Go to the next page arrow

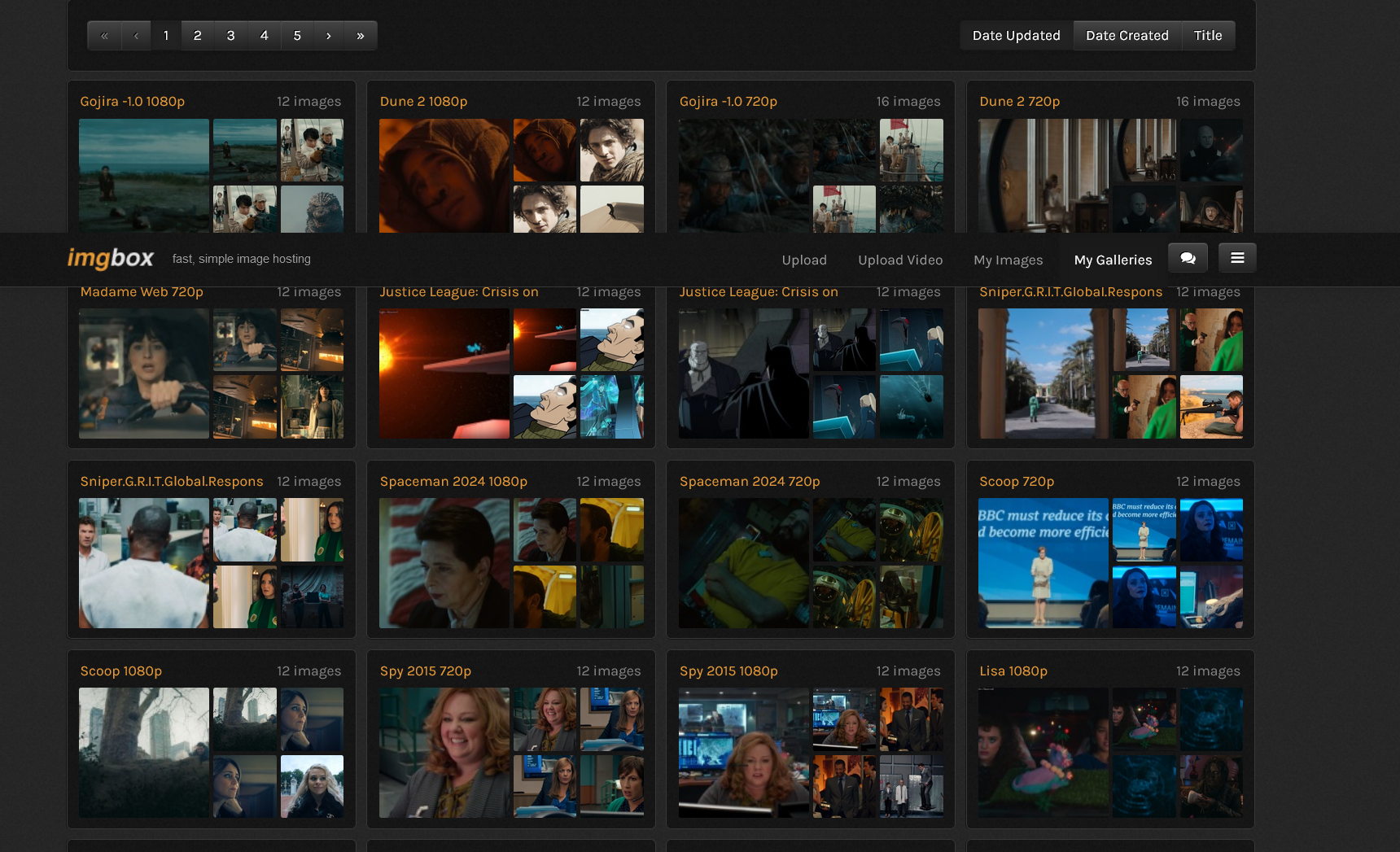tap(328, 36)
